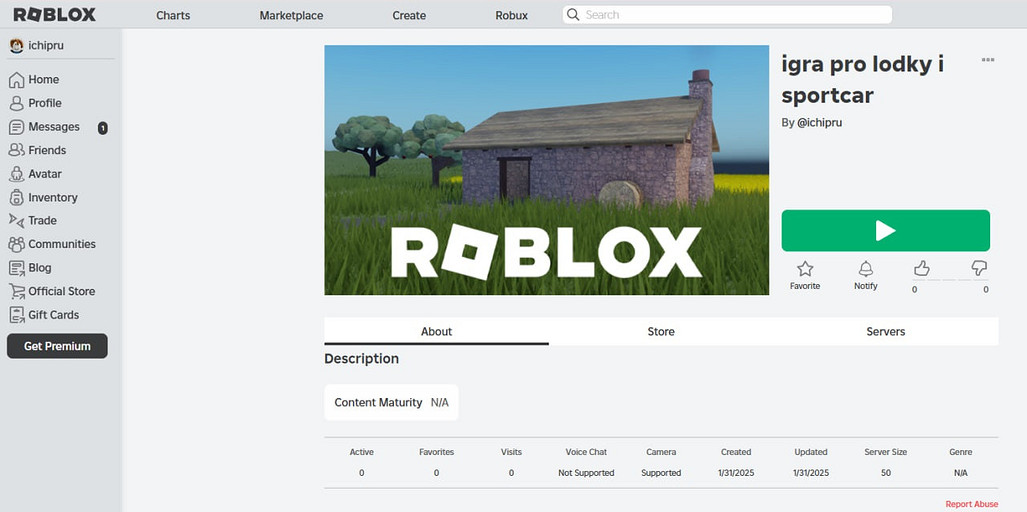1027x512 pixels.
Task: Switch to the Store tab
Action: click(x=661, y=332)
